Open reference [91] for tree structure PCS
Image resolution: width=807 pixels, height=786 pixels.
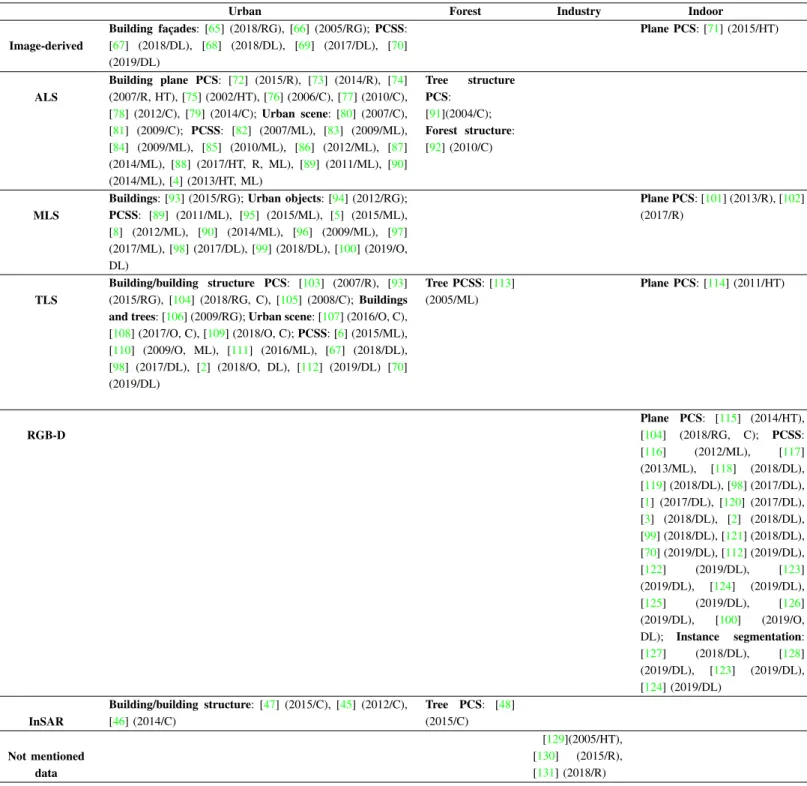(435, 114)
